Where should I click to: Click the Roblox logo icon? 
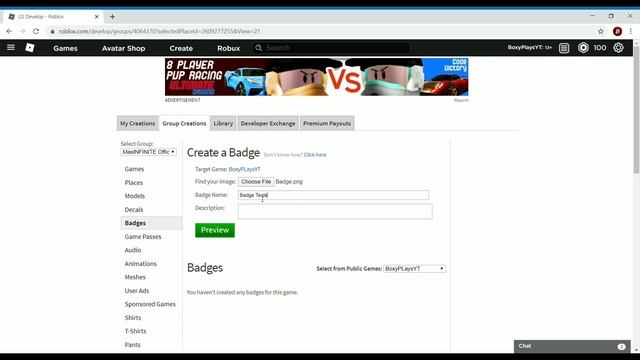tap(30, 48)
